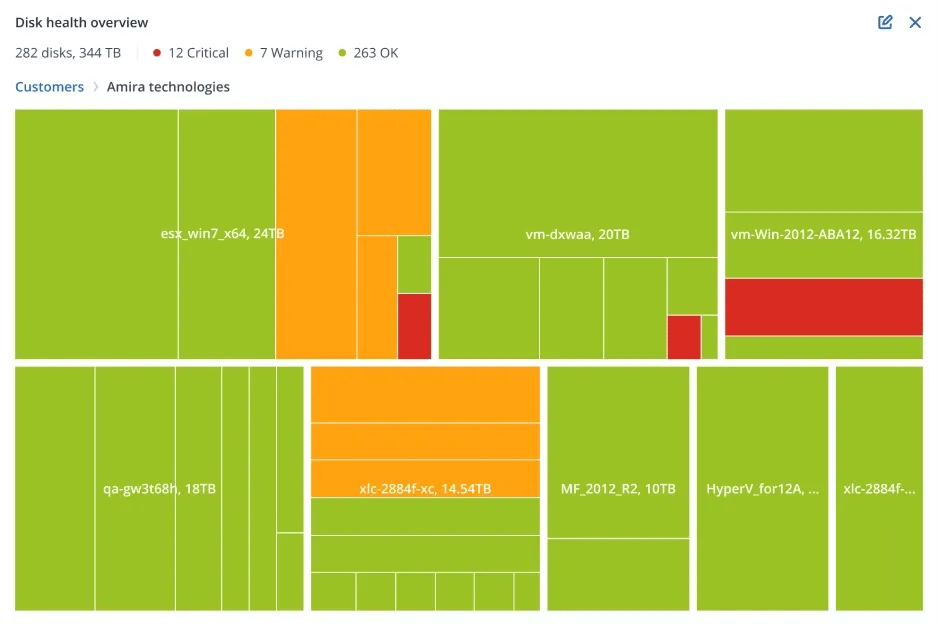Click the red critical disk in vm-Win-2012-ABA12
The width and height of the screenshot is (938, 626).
(x=823, y=306)
